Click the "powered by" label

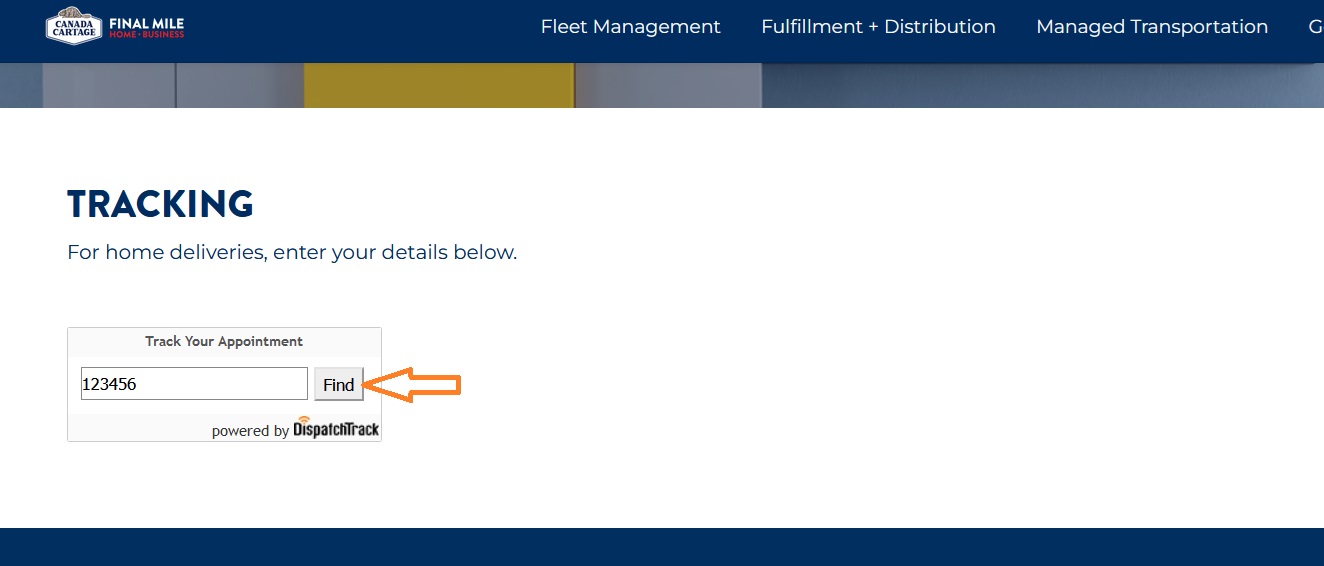250,431
